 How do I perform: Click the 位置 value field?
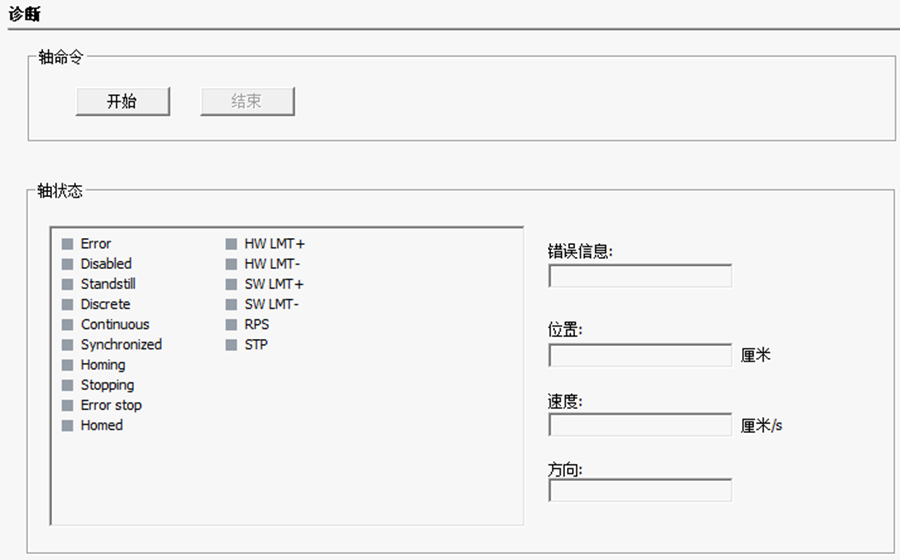pyautogui.click(x=640, y=355)
